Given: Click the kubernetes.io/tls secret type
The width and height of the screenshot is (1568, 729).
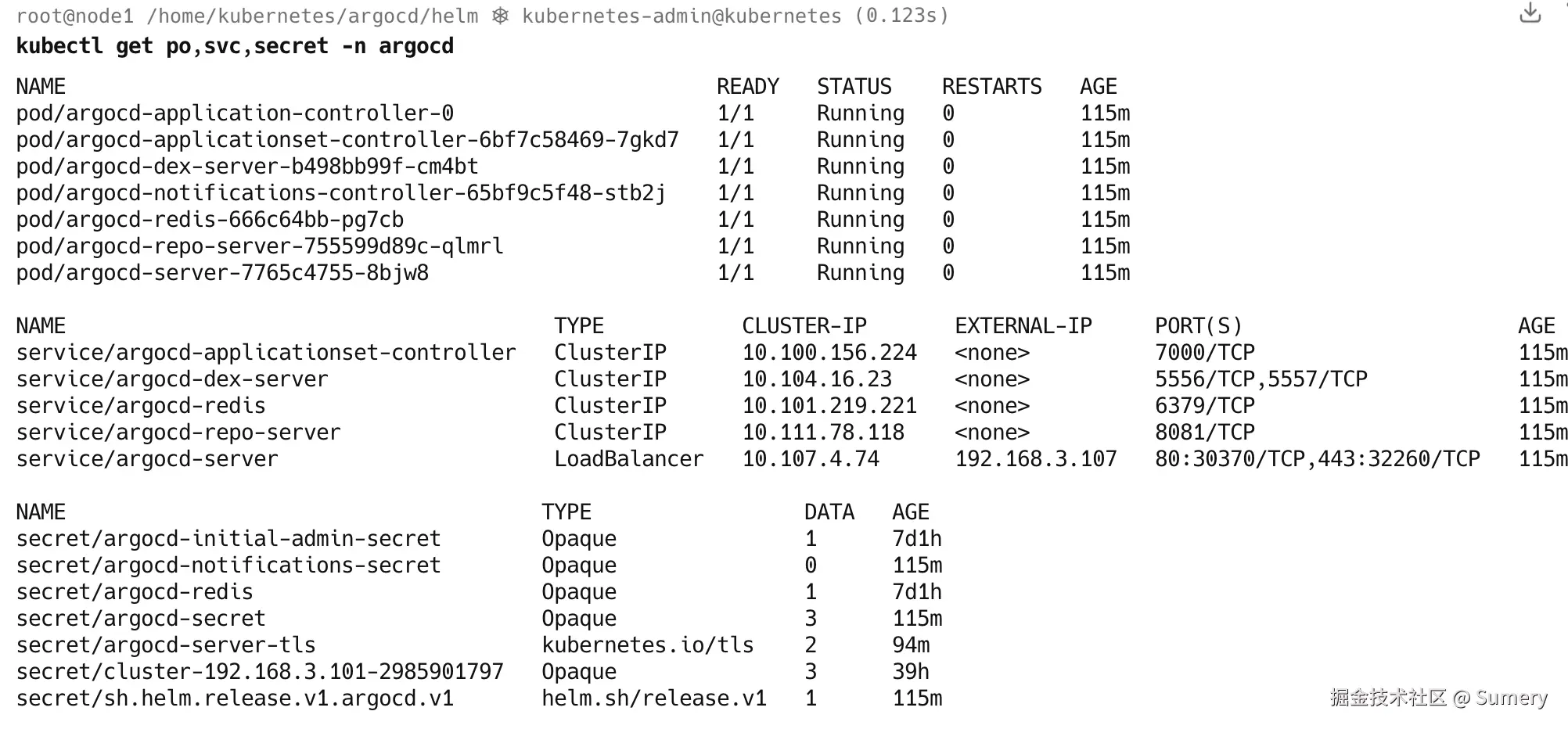Looking at the screenshot, I should pyautogui.click(x=647, y=645).
